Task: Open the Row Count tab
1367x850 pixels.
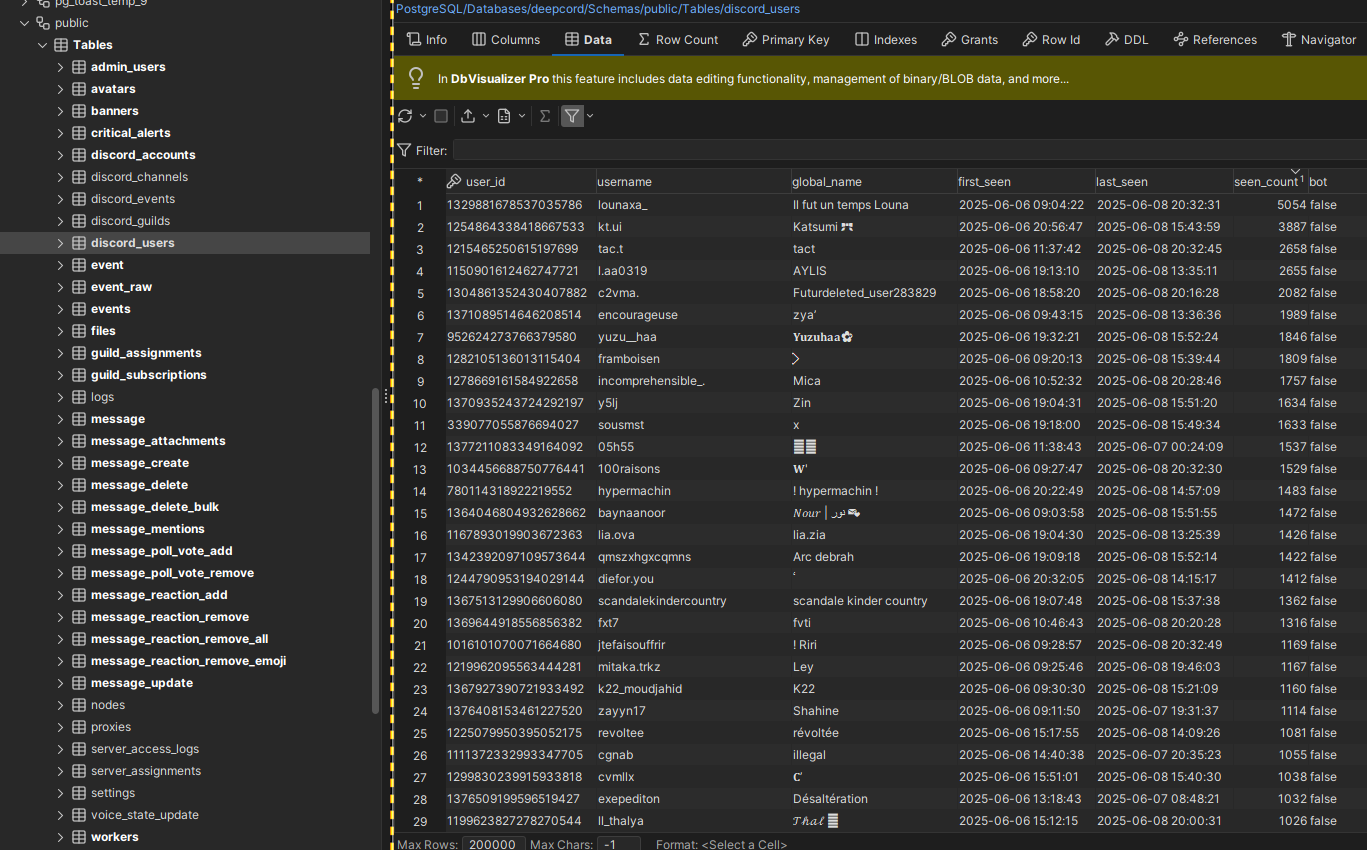Action: click(677, 40)
